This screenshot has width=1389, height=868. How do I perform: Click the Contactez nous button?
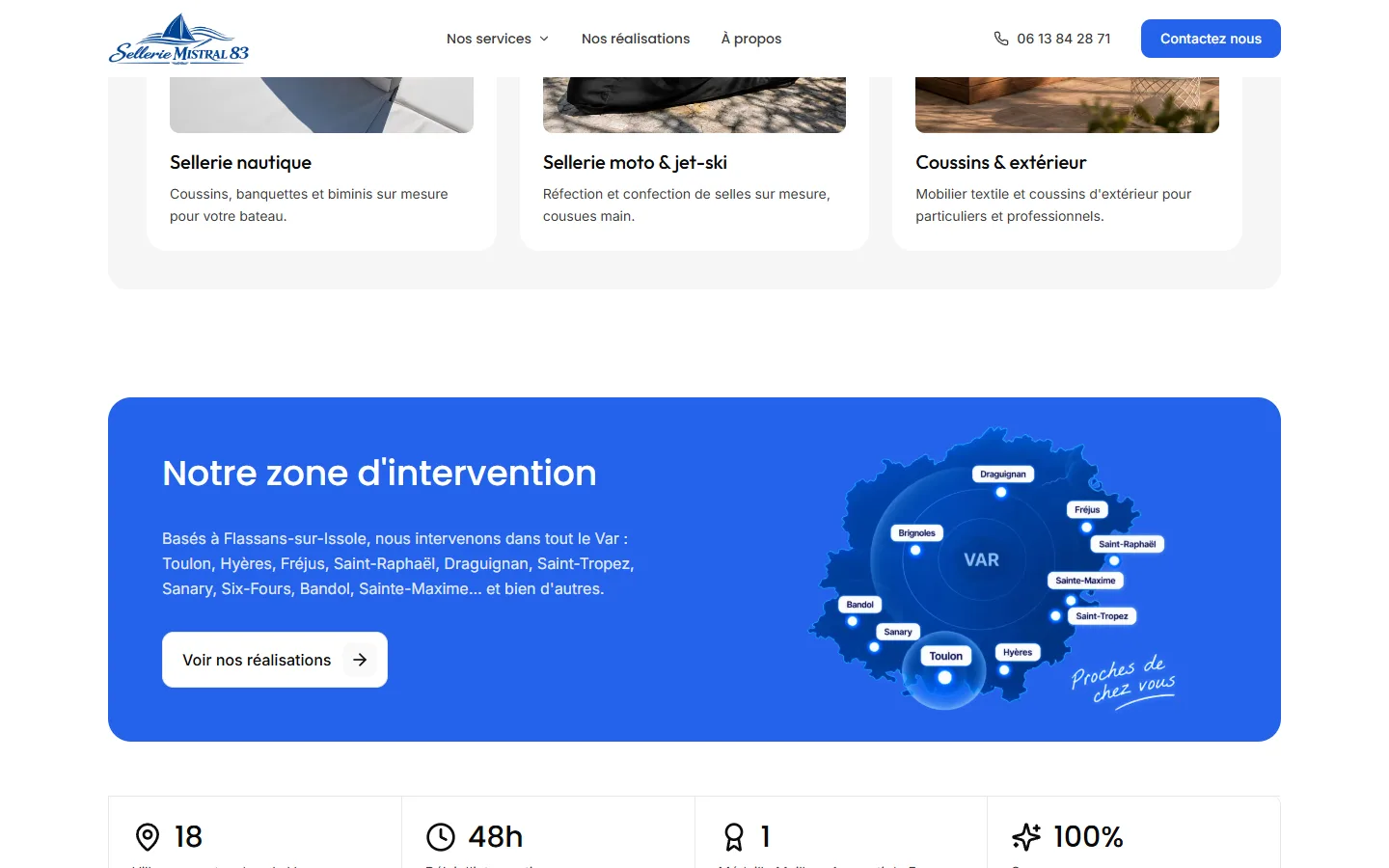pyautogui.click(x=1211, y=39)
